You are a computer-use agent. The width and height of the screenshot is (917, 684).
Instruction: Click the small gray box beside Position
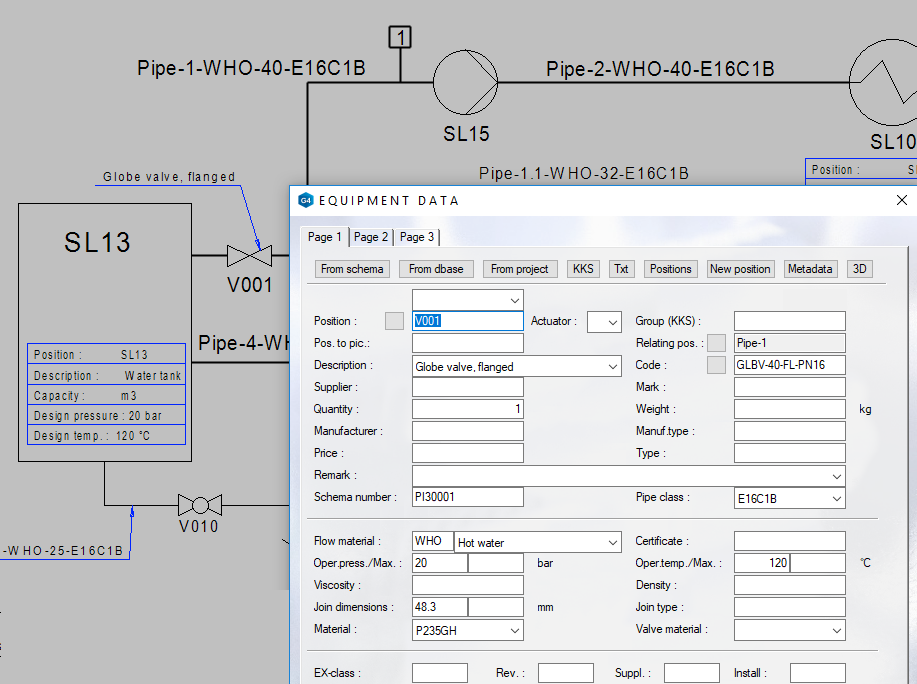(395, 321)
